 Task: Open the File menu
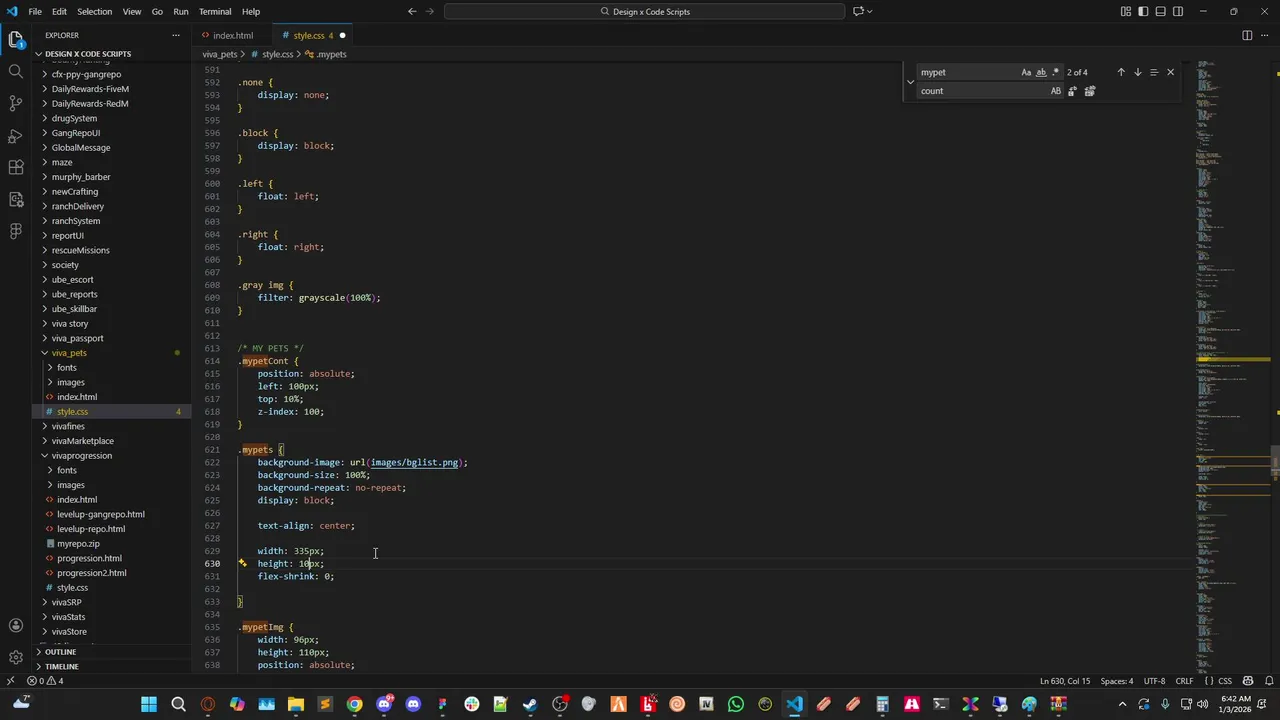(x=35, y=11)
